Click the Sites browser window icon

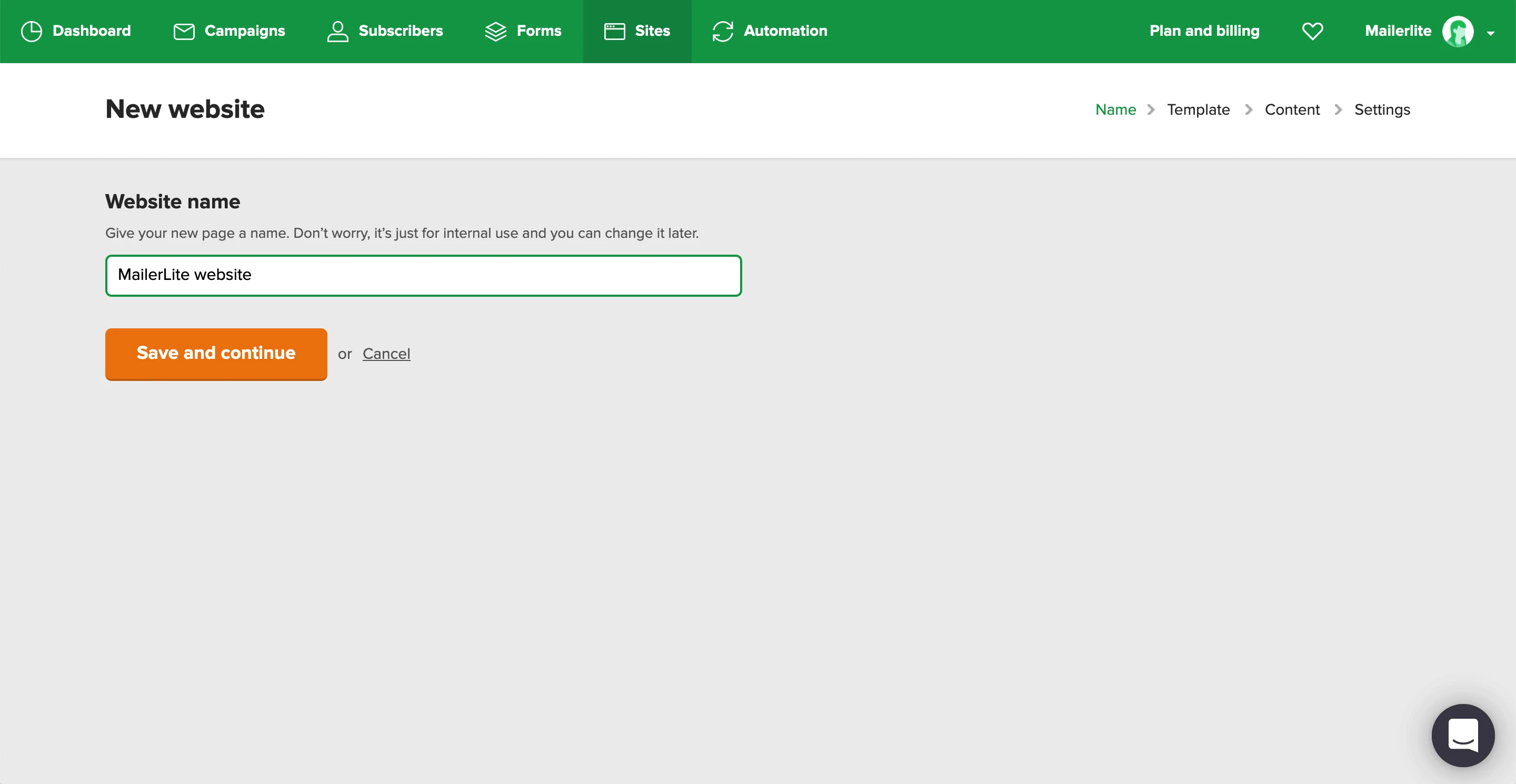click(614, 31)
